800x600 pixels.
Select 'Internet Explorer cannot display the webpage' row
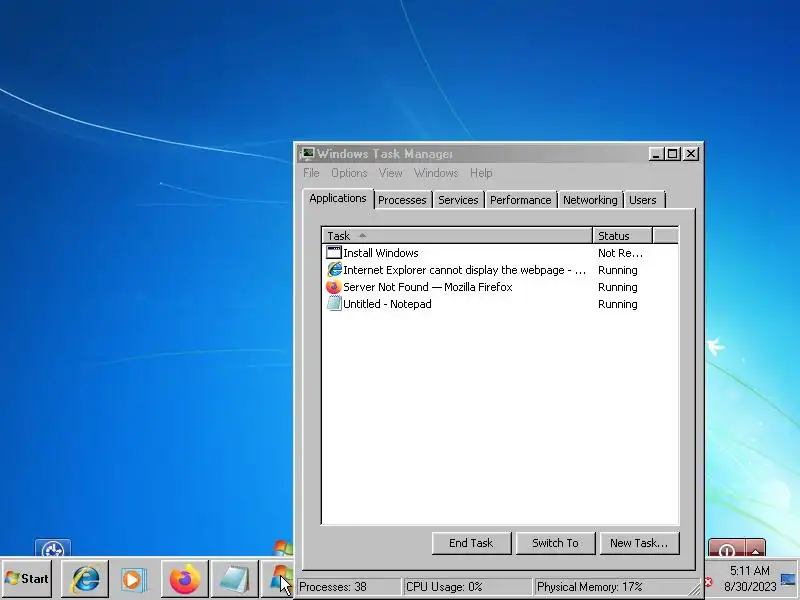tap(500, 270)
